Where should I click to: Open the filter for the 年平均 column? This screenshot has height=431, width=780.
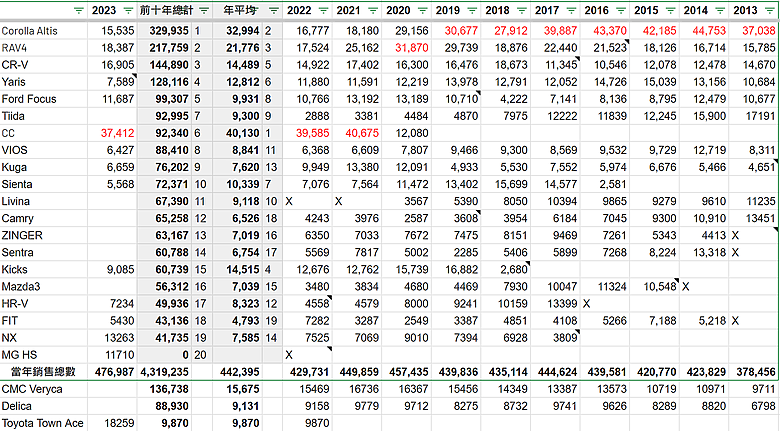click(x=274, y=10)
